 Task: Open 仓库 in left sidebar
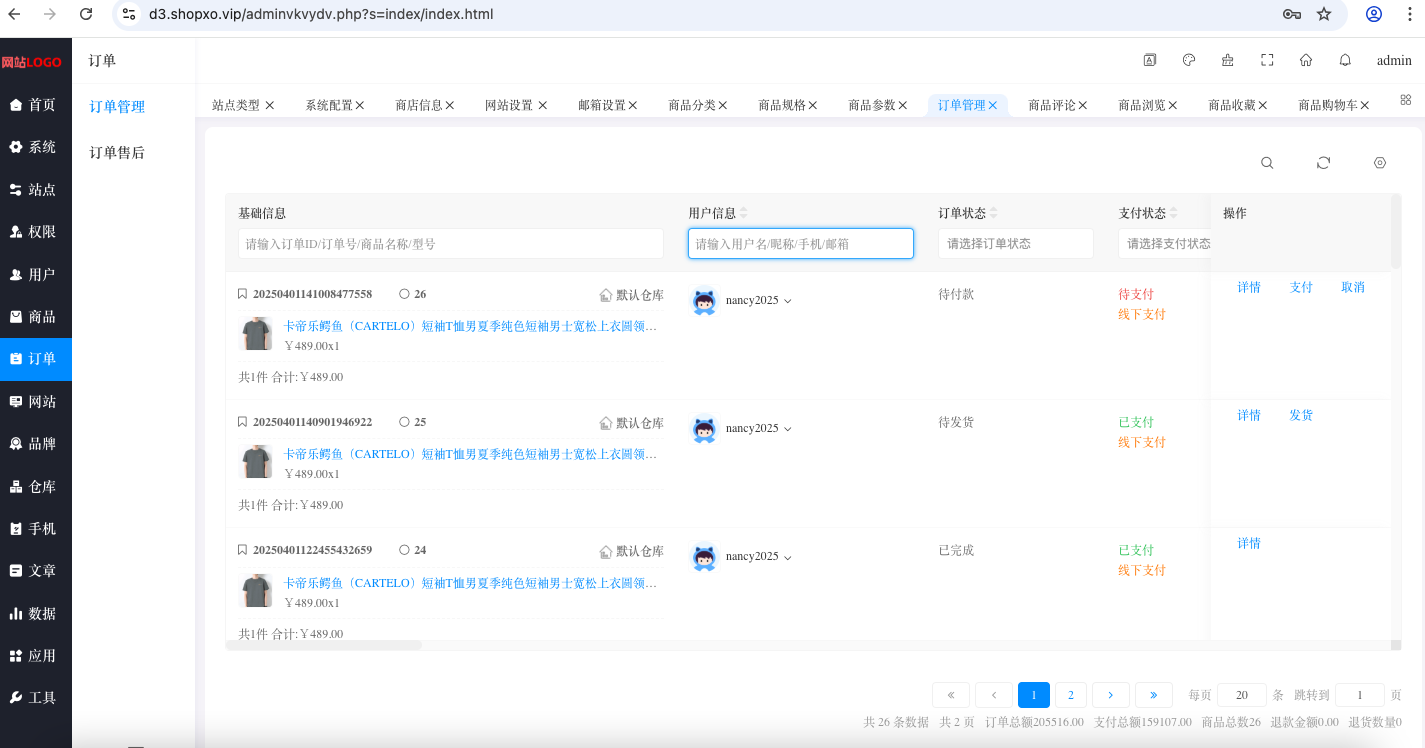tap(35, 487)
